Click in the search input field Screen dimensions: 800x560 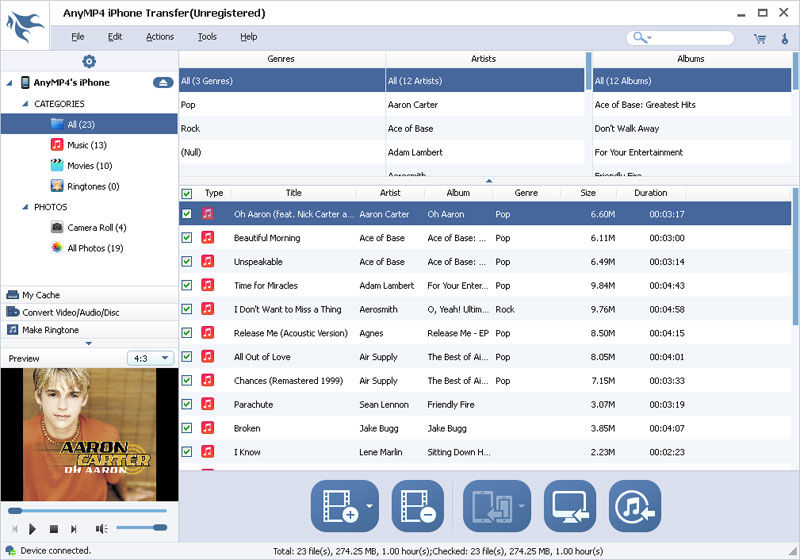693,38
